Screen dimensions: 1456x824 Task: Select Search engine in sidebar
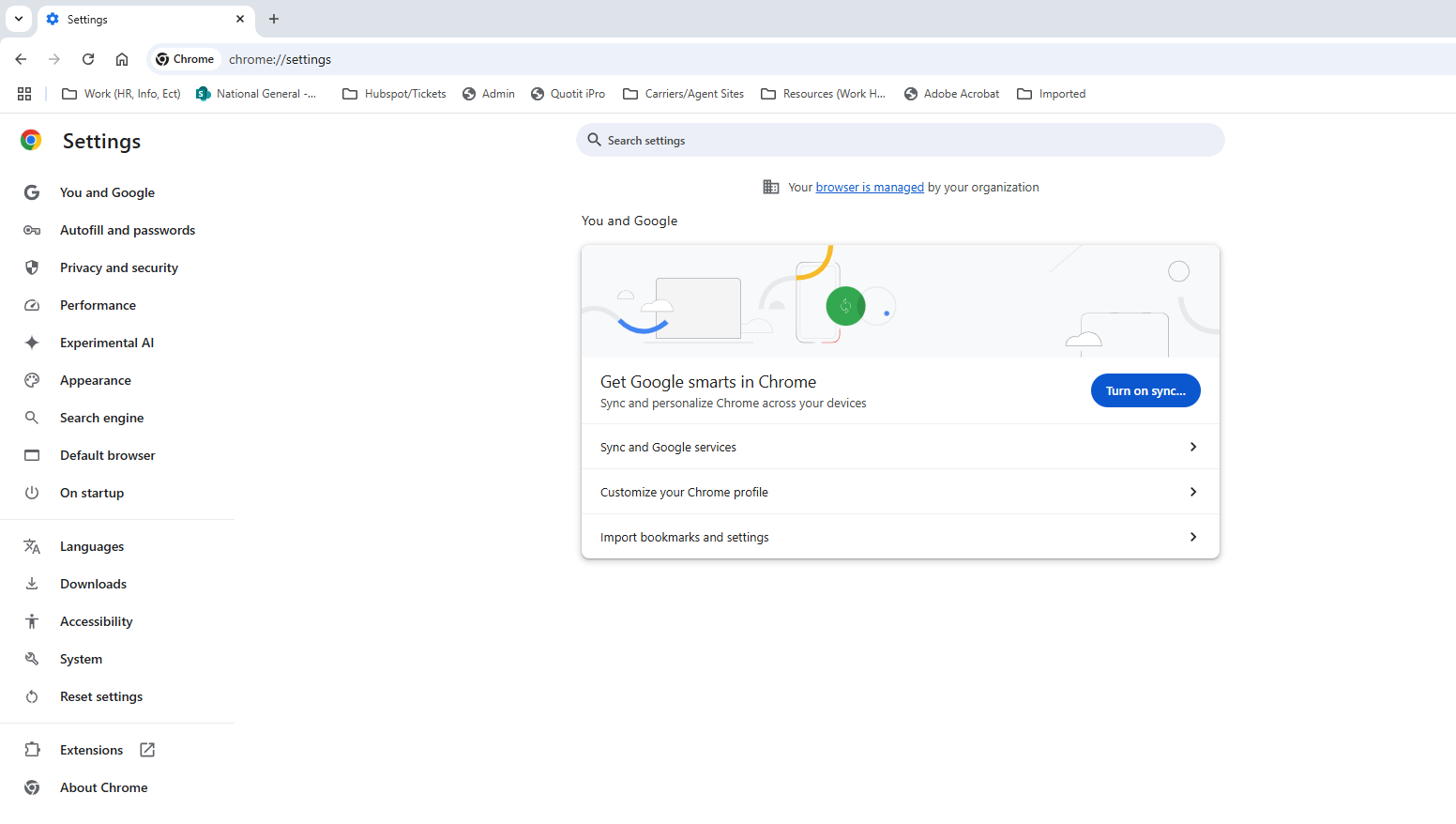102,418
